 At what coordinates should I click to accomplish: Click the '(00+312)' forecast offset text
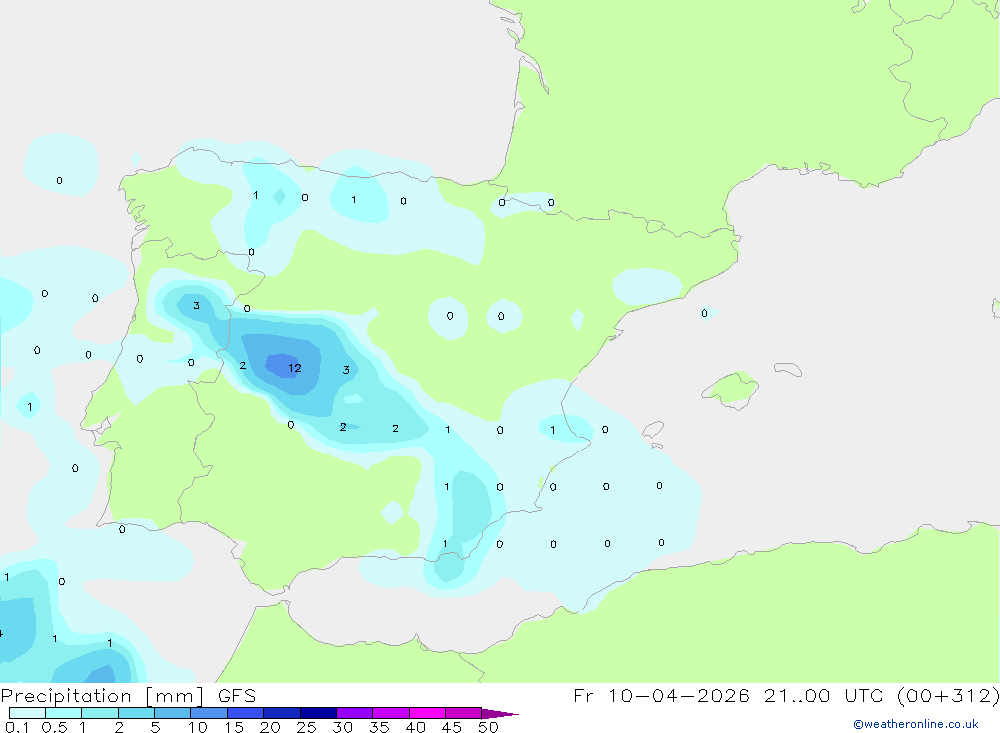pos(948,696)
